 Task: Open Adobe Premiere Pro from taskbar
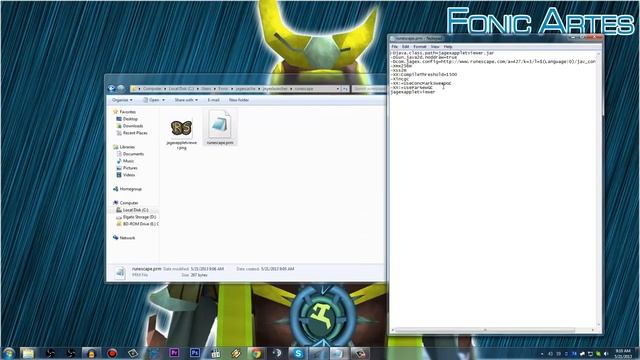[174, 353]
